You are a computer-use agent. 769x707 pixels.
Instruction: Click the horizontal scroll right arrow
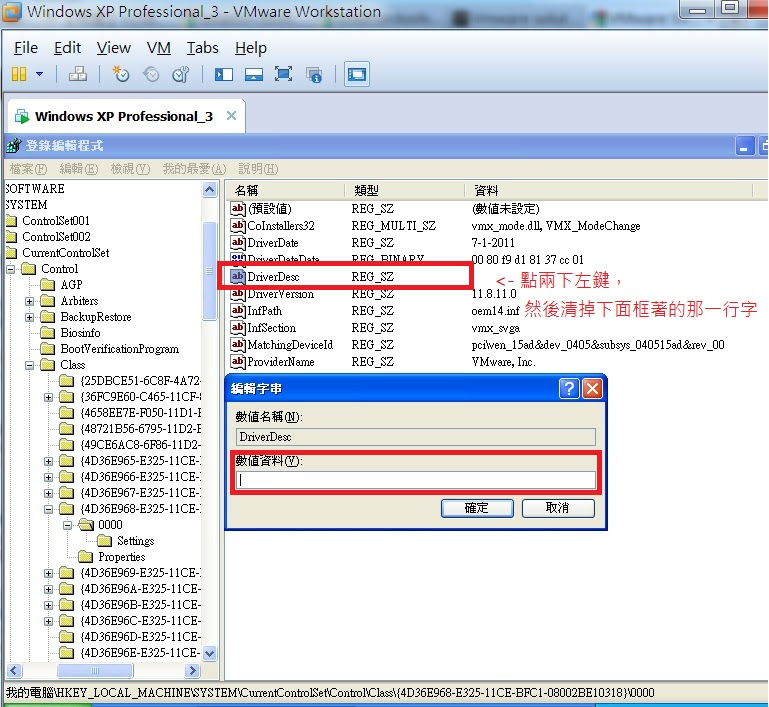click(192, 670)
